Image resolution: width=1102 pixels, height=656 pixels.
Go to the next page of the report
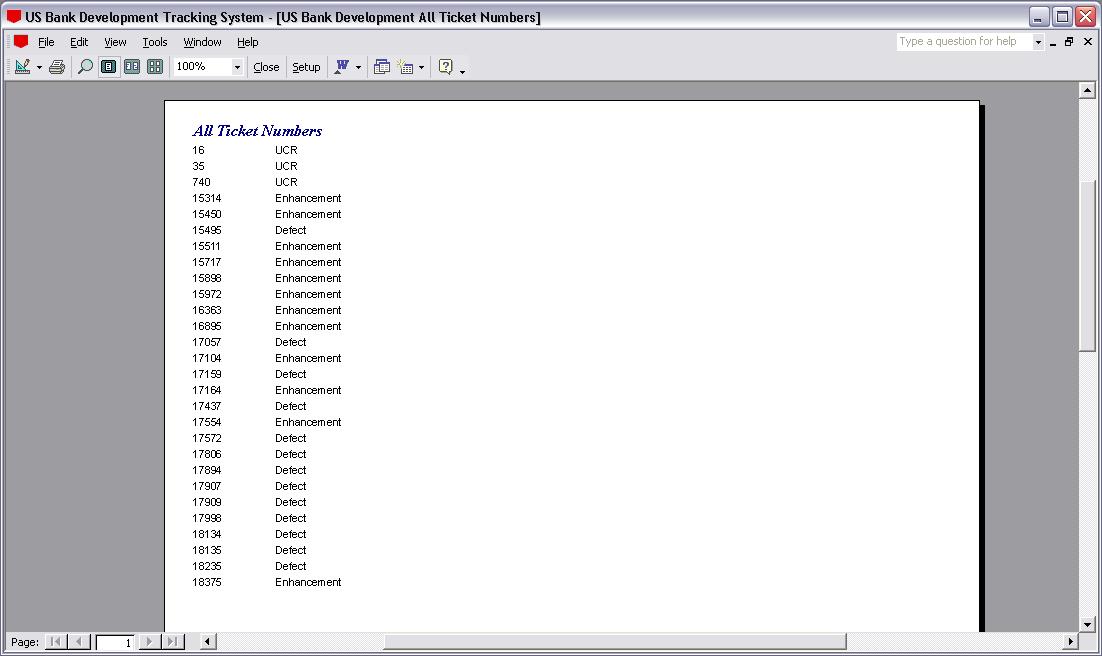(x=149, y=642)
